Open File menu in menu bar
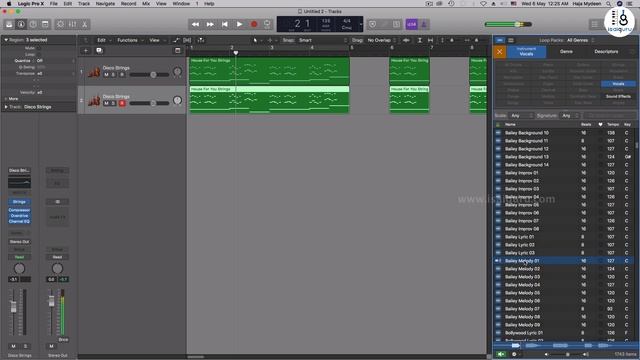Viewport: 640px width, 360px height. pyautogui.click(x=53, y=4)
